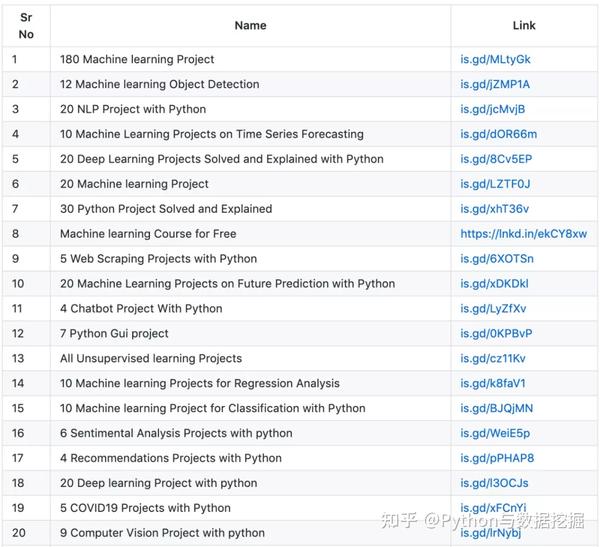
Task: Visit the is.gd/6XOTSn link
Action: pyautogui.click(x=497, y=259)
